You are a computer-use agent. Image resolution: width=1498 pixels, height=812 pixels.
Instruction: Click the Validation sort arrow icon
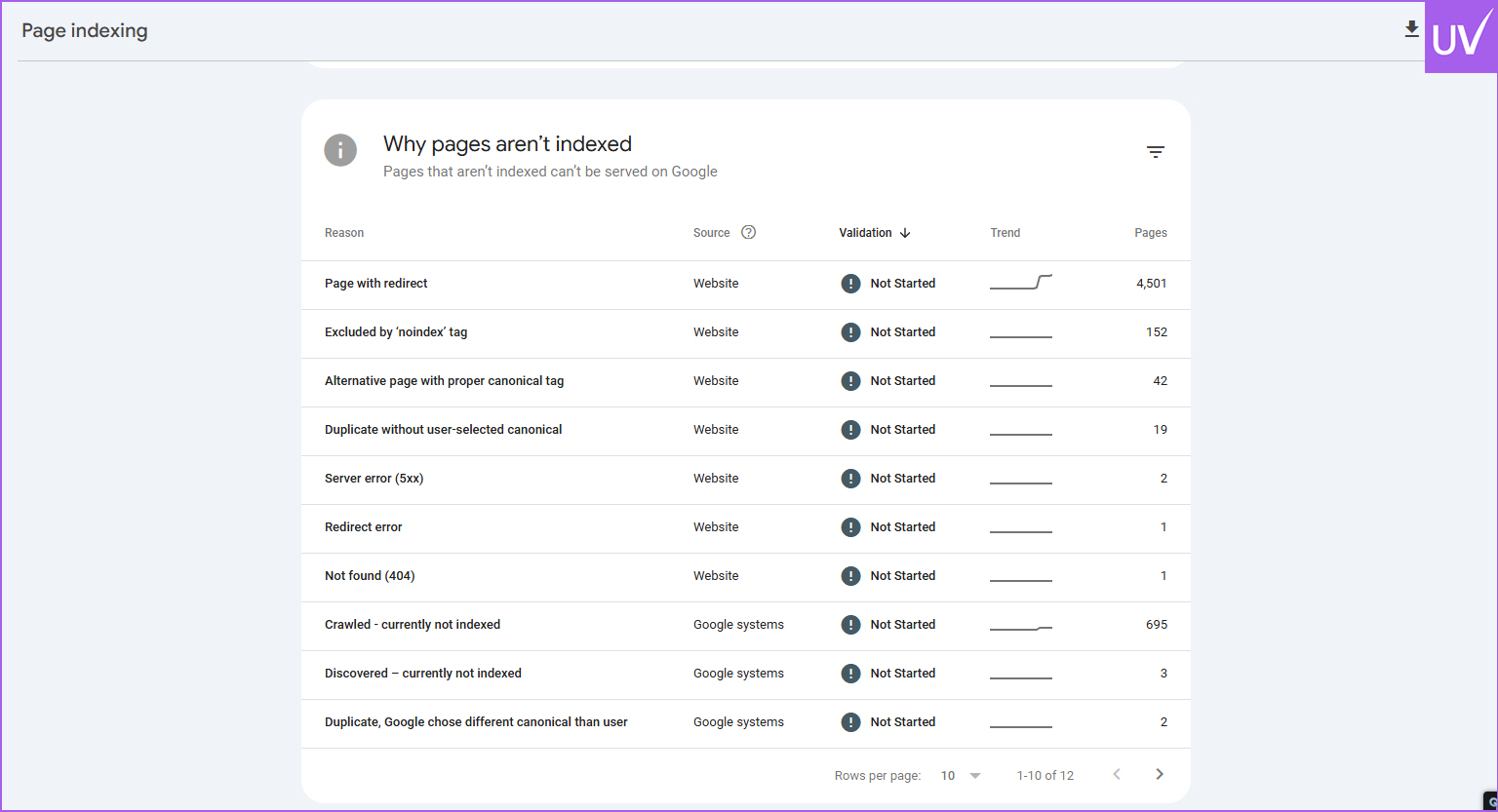click(x=905, y=233)
